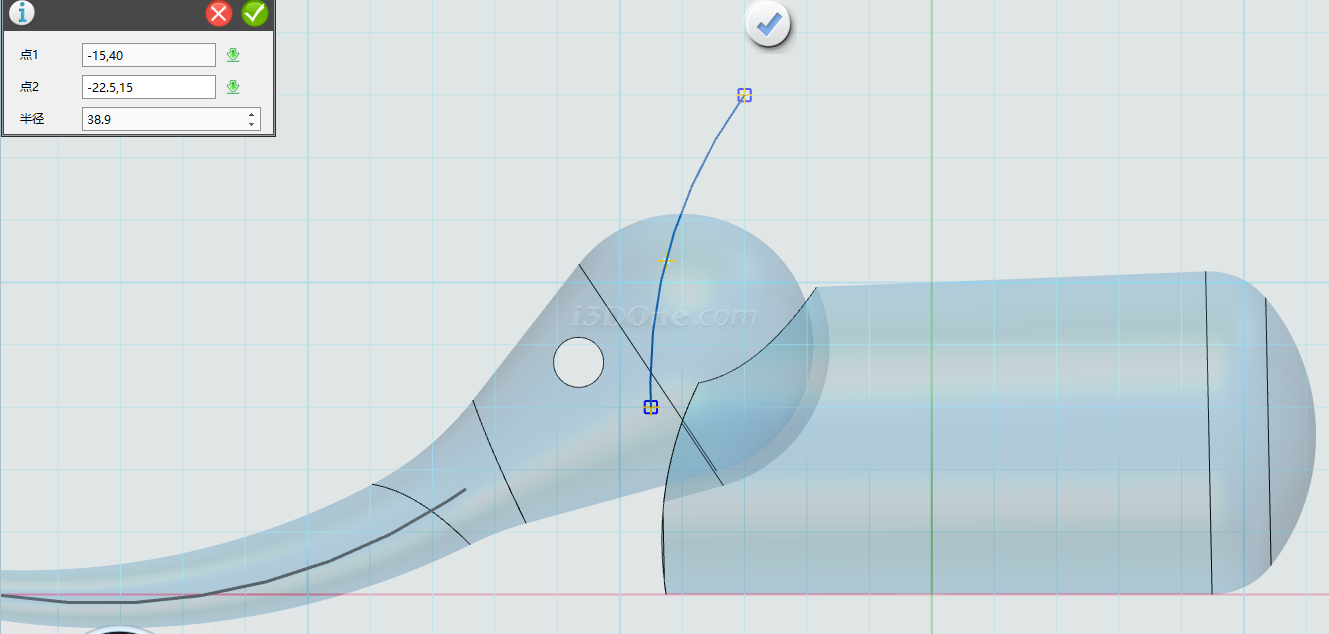Confirm the arc with the green checkmark
Screen dimensions: 1329x634
click(255, 13)
